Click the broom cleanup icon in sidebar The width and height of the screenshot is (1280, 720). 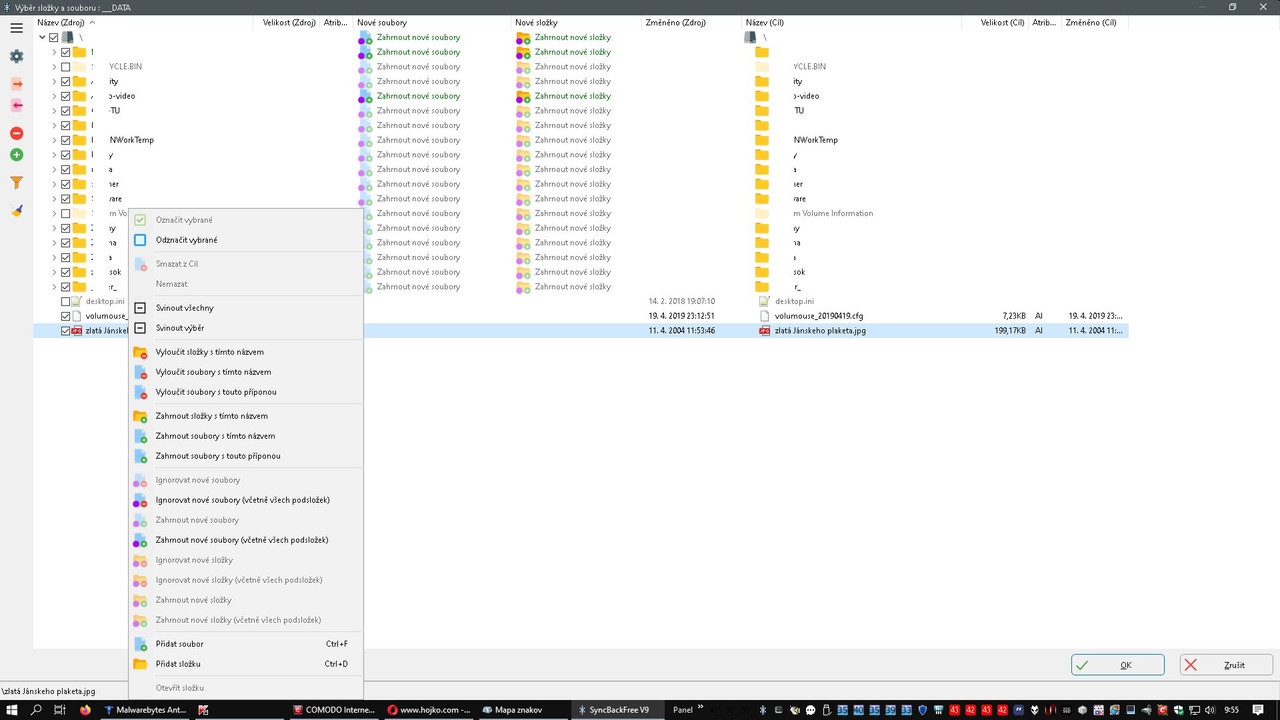click(16, 210)
